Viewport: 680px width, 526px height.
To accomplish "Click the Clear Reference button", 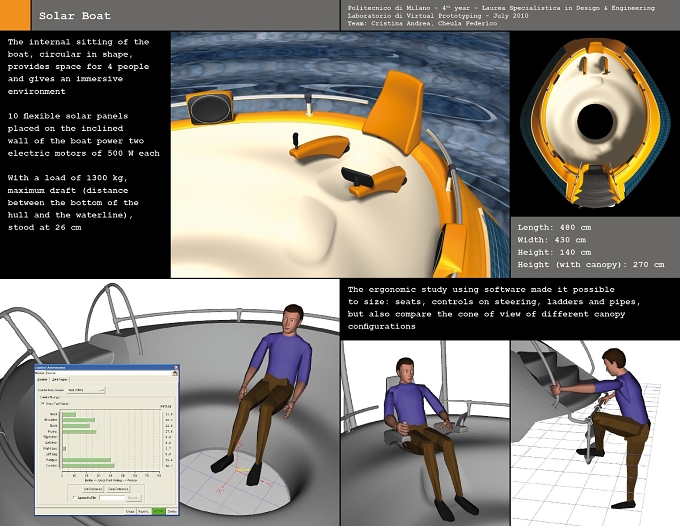I will pyautogui.click(x=118, y=489).
